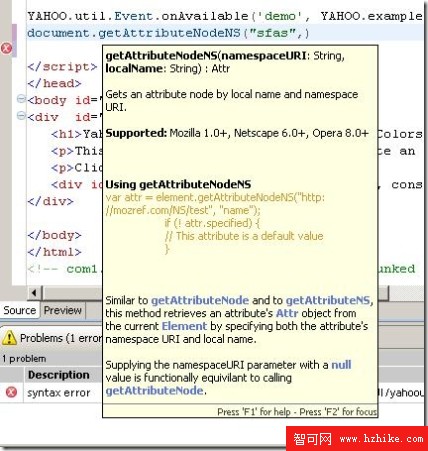Open the null link in tooltip

(341, 365)
